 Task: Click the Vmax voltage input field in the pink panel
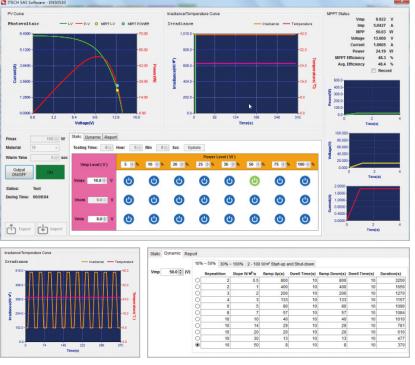point(97,181)
